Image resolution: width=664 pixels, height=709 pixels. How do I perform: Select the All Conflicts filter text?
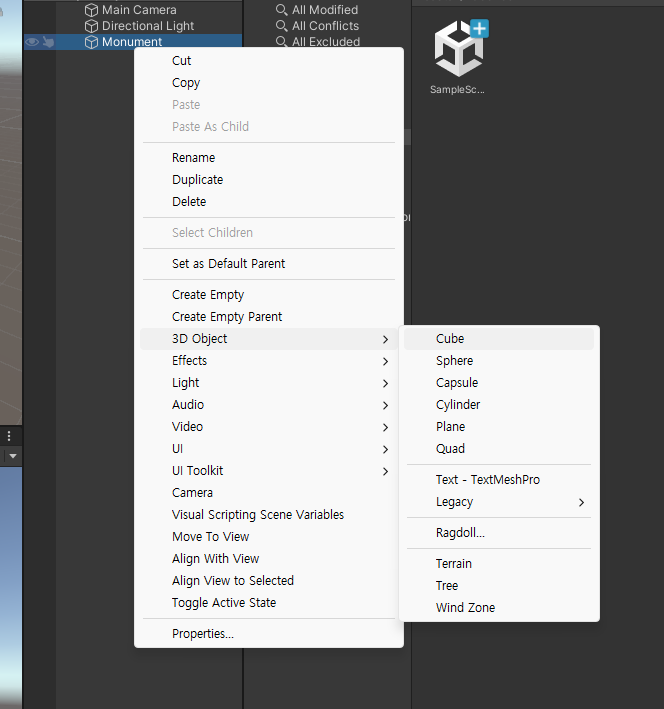point(325,26)
